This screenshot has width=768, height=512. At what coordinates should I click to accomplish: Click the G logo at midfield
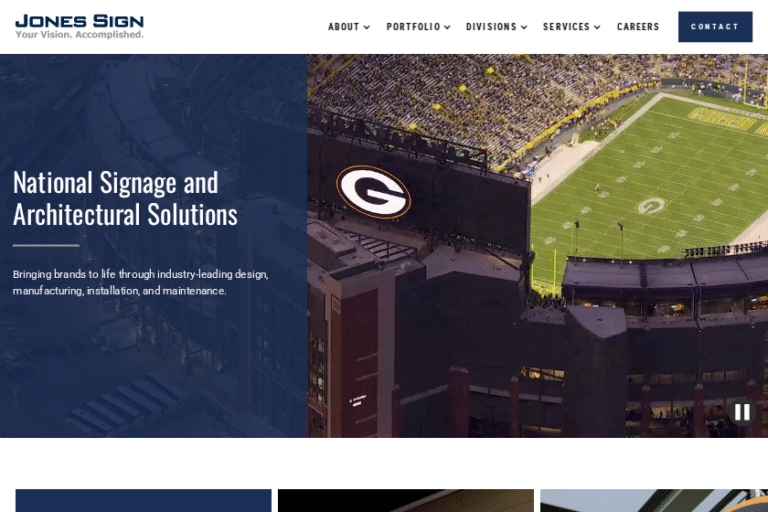pyautogui.click(x=651, y=205)
